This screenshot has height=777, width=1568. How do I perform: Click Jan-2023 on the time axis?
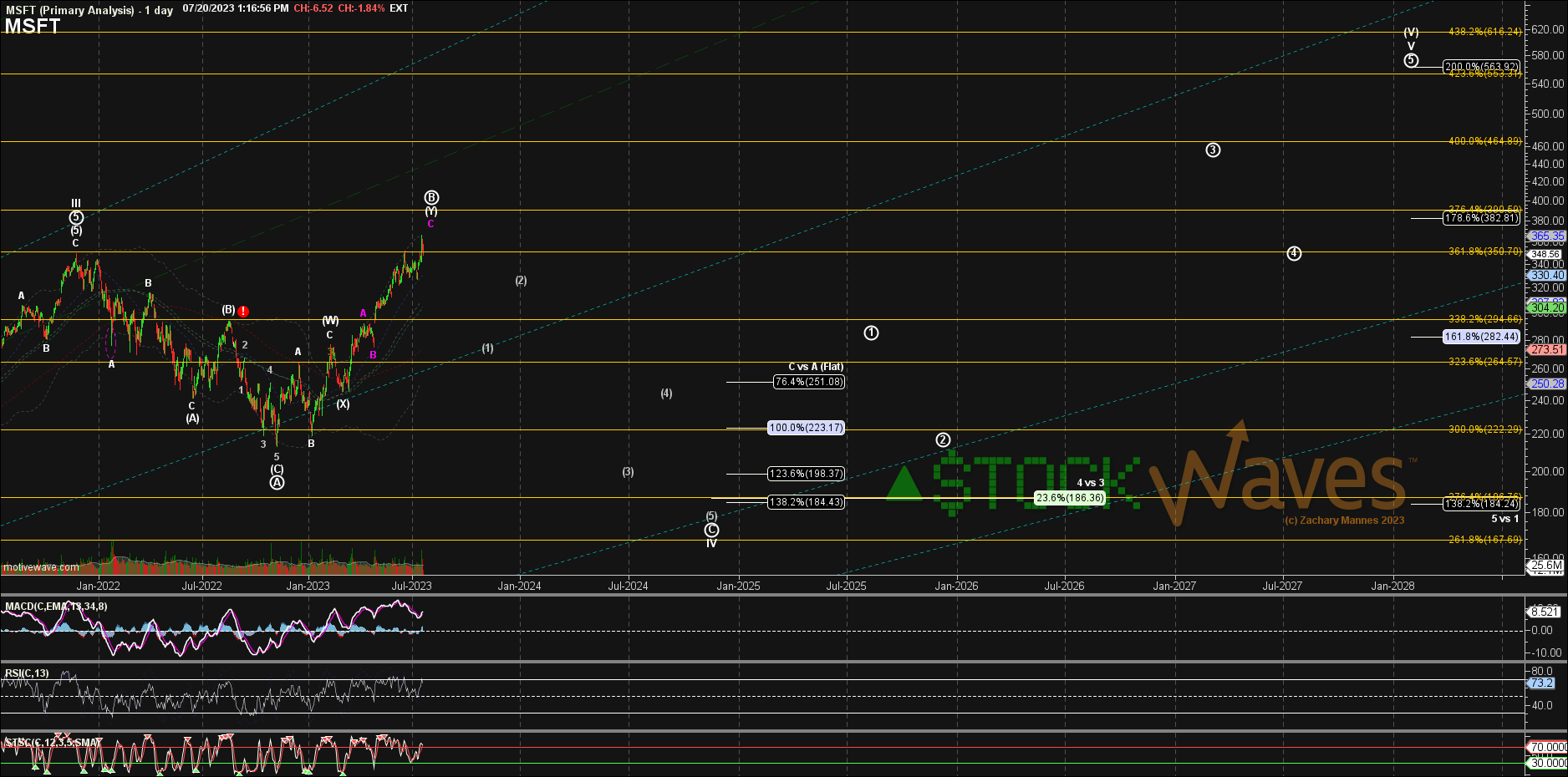308,586
